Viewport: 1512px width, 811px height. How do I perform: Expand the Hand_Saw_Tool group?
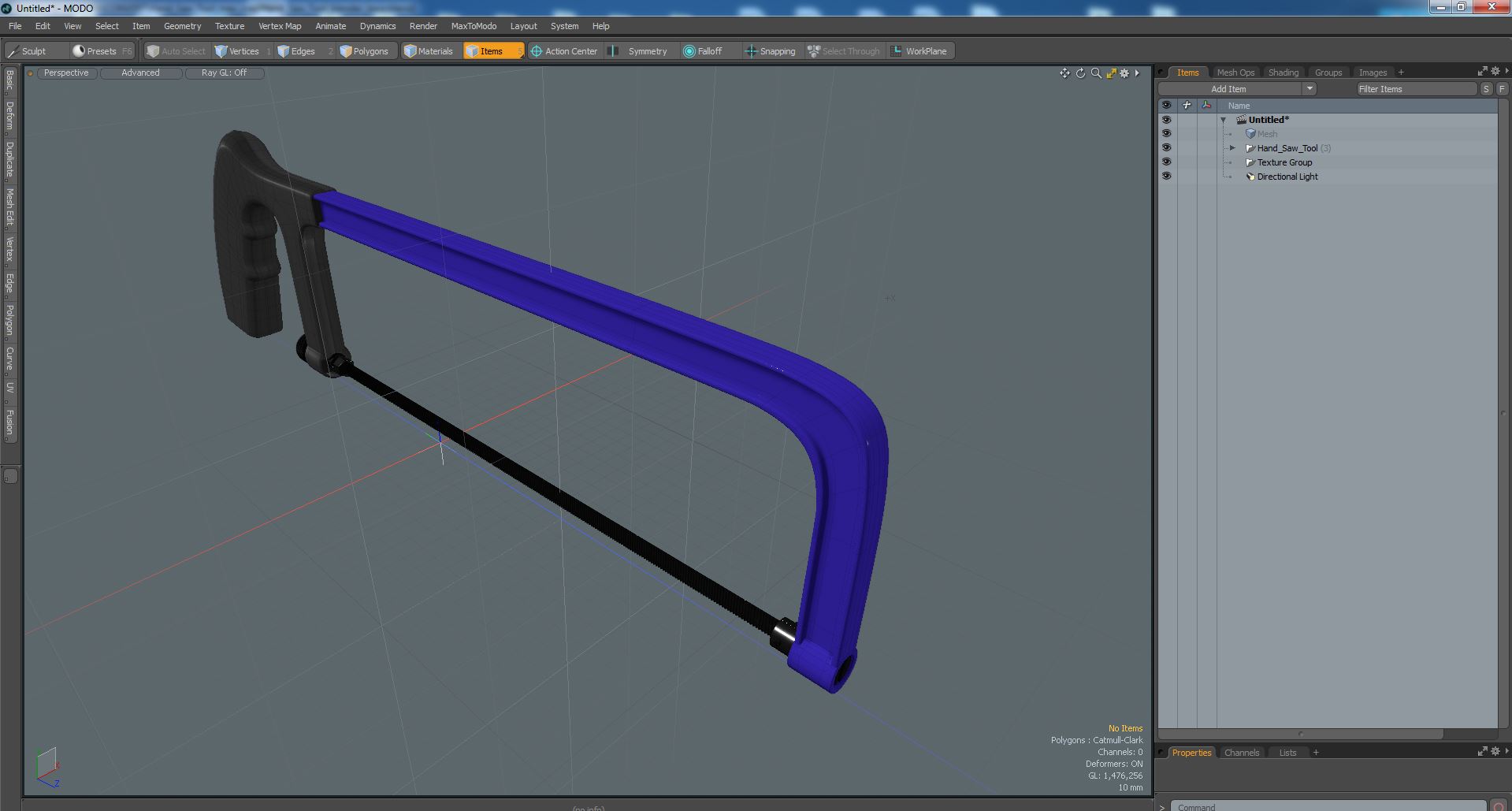coord(1233,148)
